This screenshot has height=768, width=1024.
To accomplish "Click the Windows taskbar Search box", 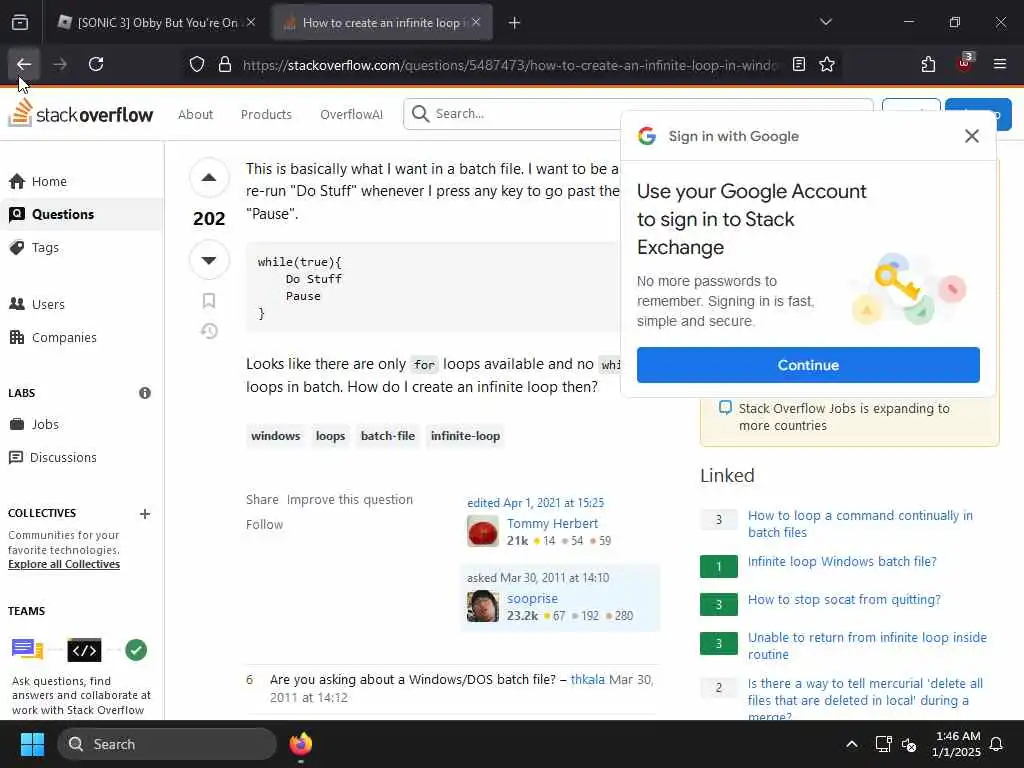I will click(167, 744).
